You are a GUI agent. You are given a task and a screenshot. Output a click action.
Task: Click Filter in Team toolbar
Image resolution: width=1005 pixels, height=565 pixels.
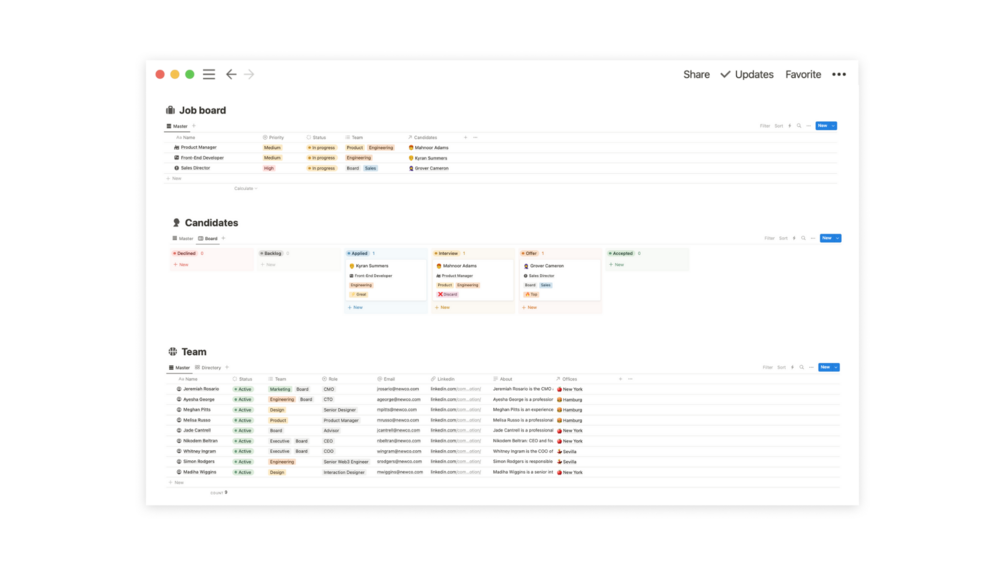coord(767,368)
